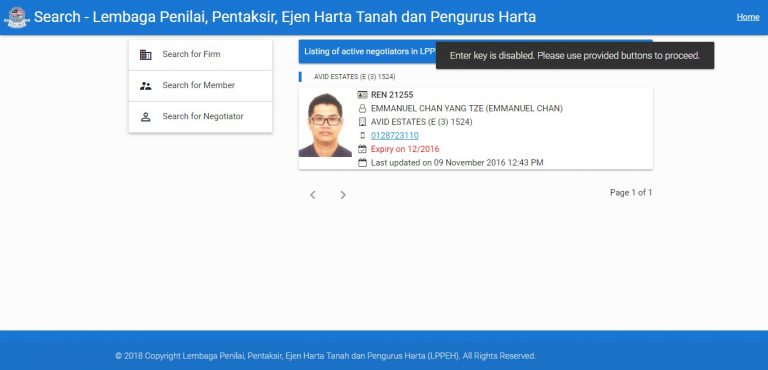This screenshot has height=370, width=768.
Task: Click the REN 21255 registration number
Action: (x=392, y=95)
